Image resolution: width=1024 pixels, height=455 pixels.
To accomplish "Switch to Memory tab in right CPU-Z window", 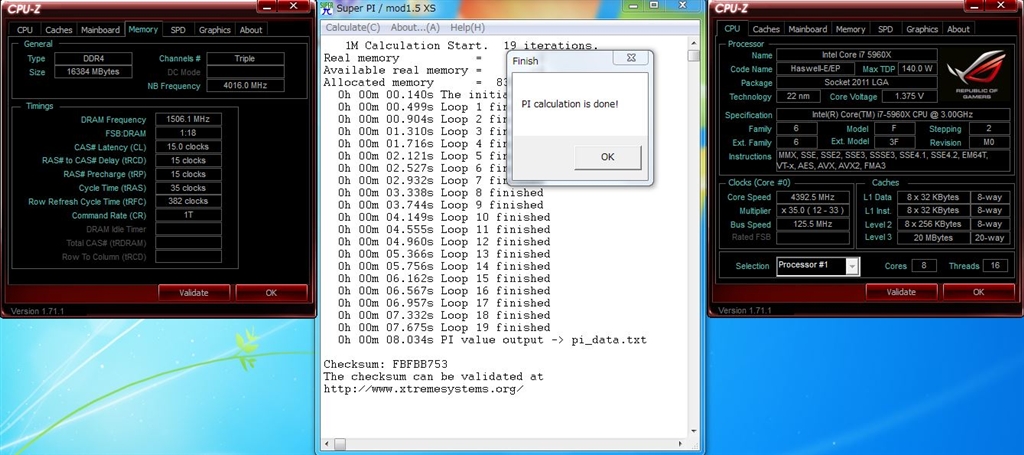I will click(x=850, y=29).
